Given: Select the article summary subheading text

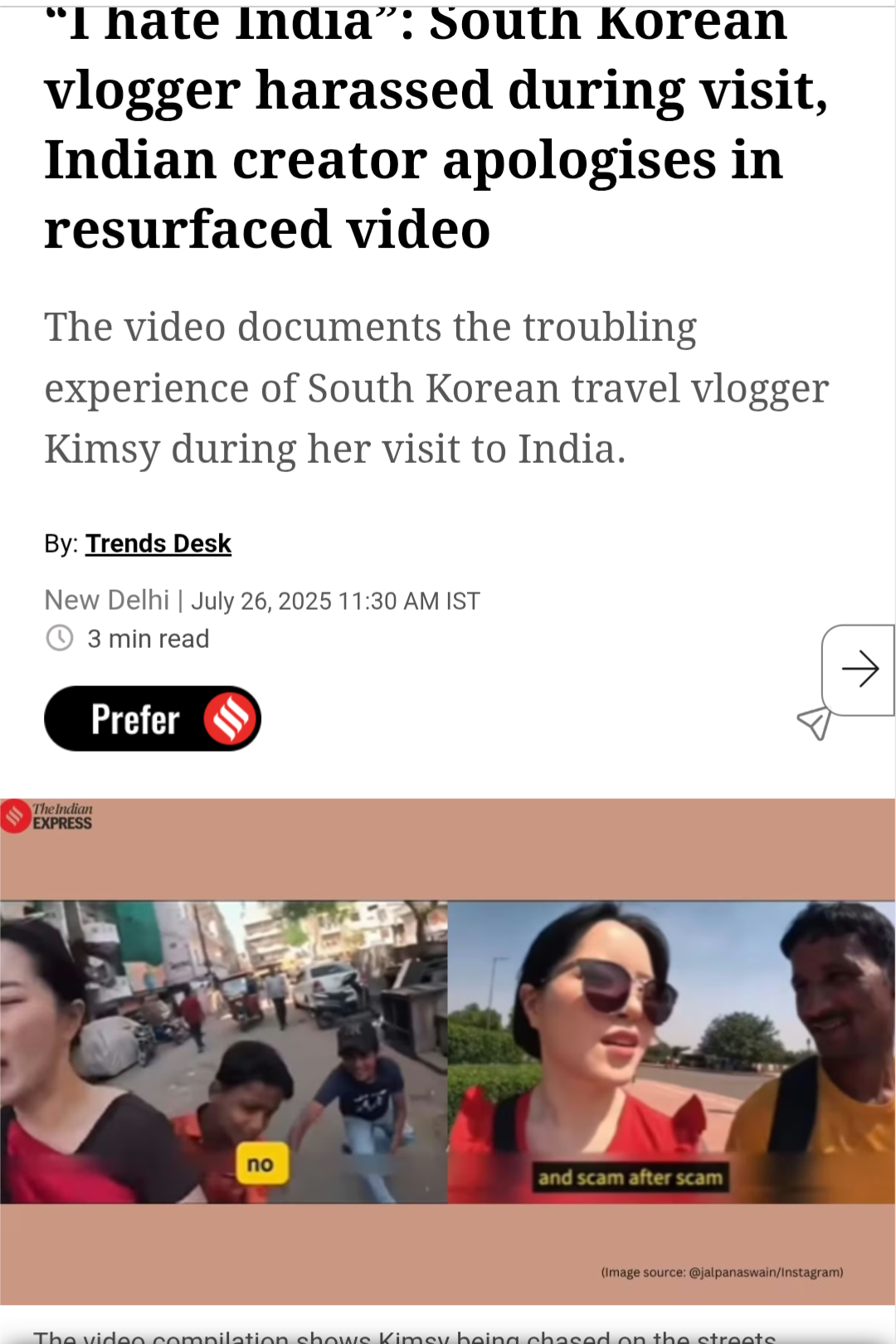Looking at the screenshot, I should click(436, 388).
